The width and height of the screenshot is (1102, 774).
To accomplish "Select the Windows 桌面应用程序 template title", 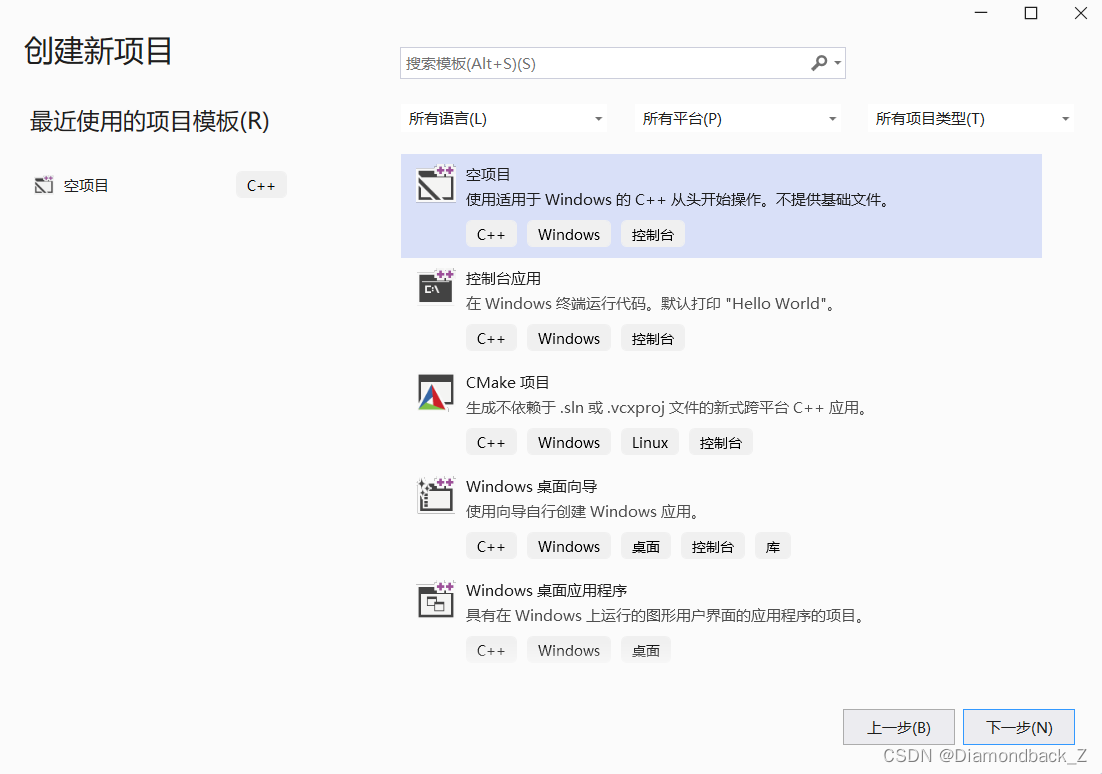I will 546,591.
